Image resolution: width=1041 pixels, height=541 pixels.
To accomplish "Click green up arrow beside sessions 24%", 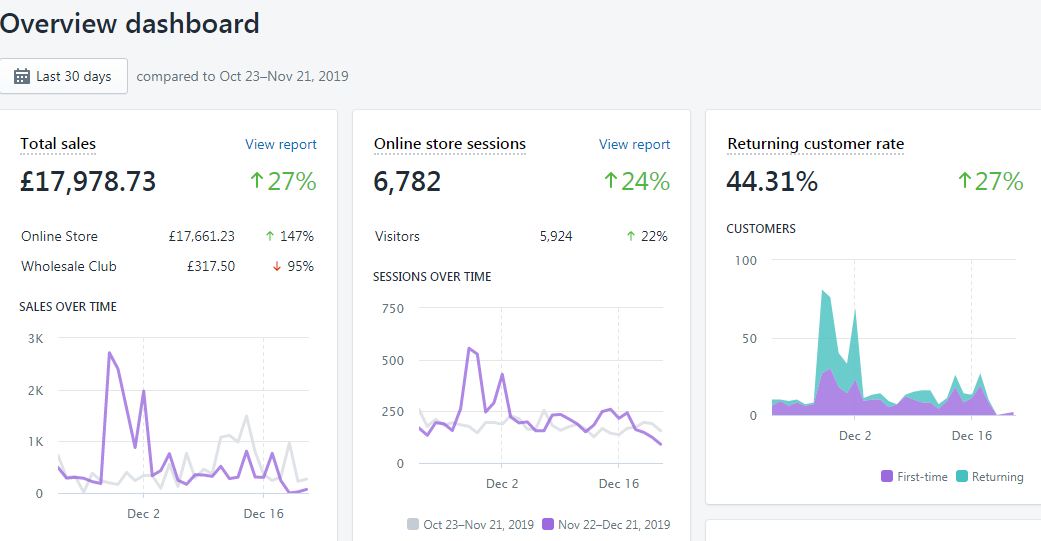I will click(611, 181).
